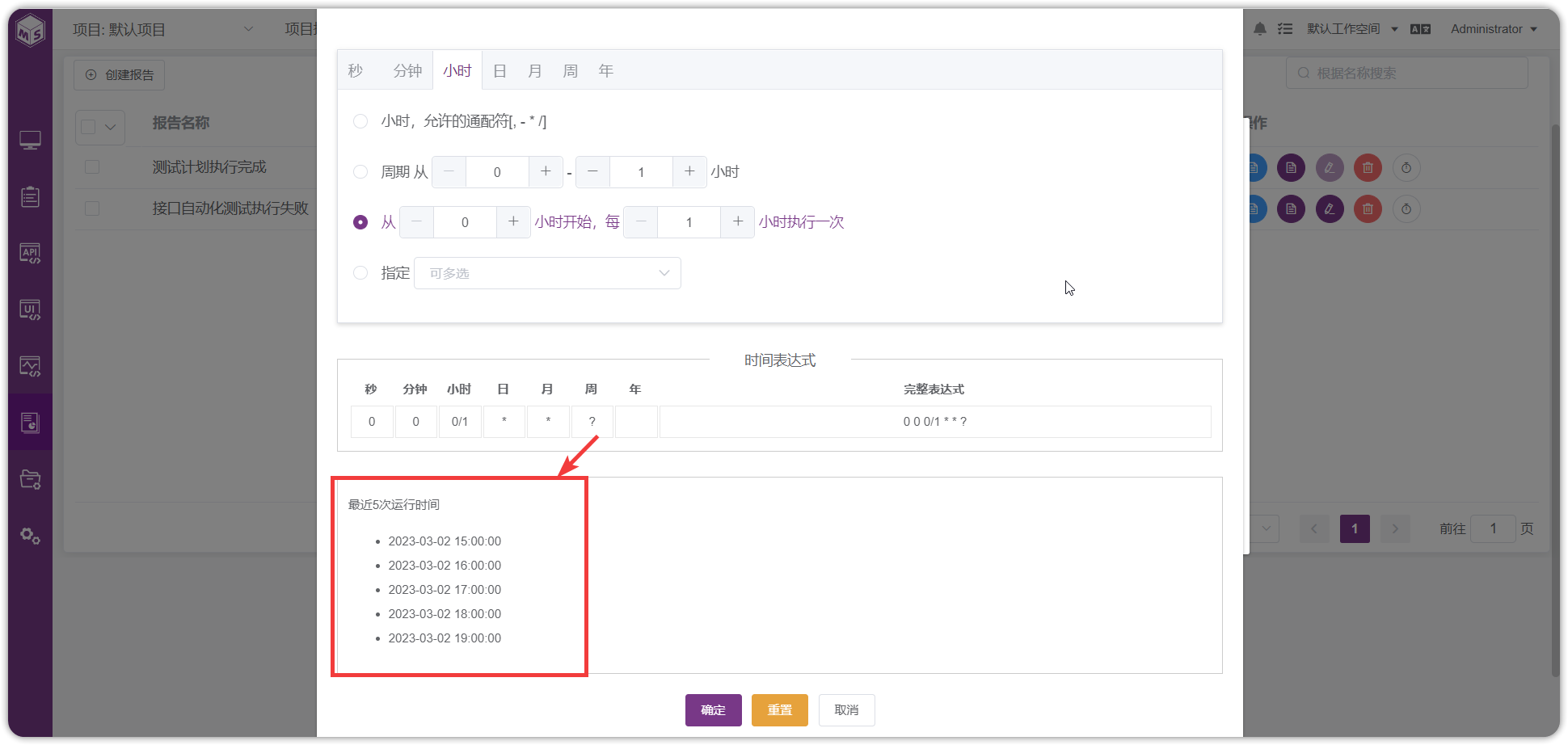Click the 创建报告 button
Screen dimensions: 1568x745
point(120,75)
